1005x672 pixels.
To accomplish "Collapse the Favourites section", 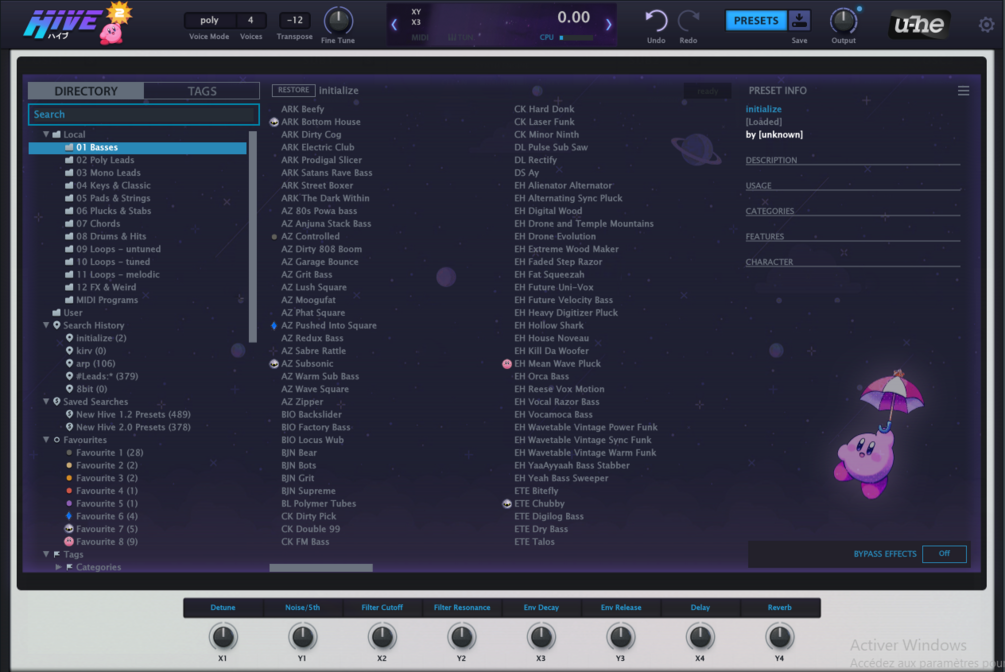I will 46,440.
